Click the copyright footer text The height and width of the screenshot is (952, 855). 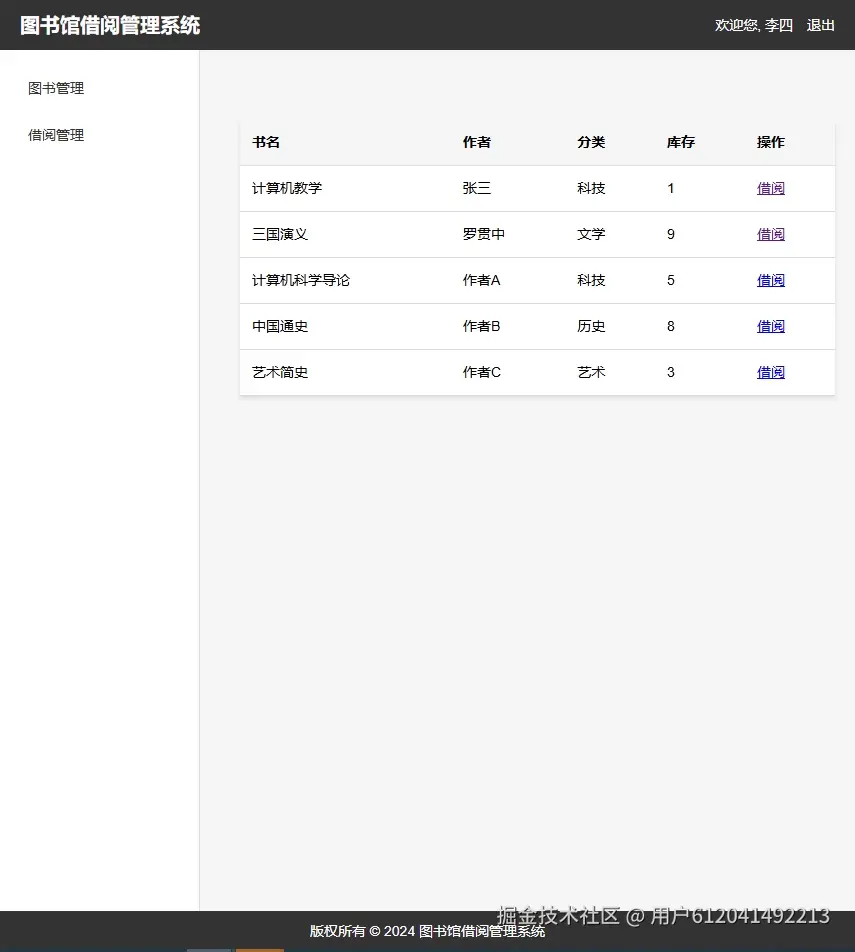point(427,931)
